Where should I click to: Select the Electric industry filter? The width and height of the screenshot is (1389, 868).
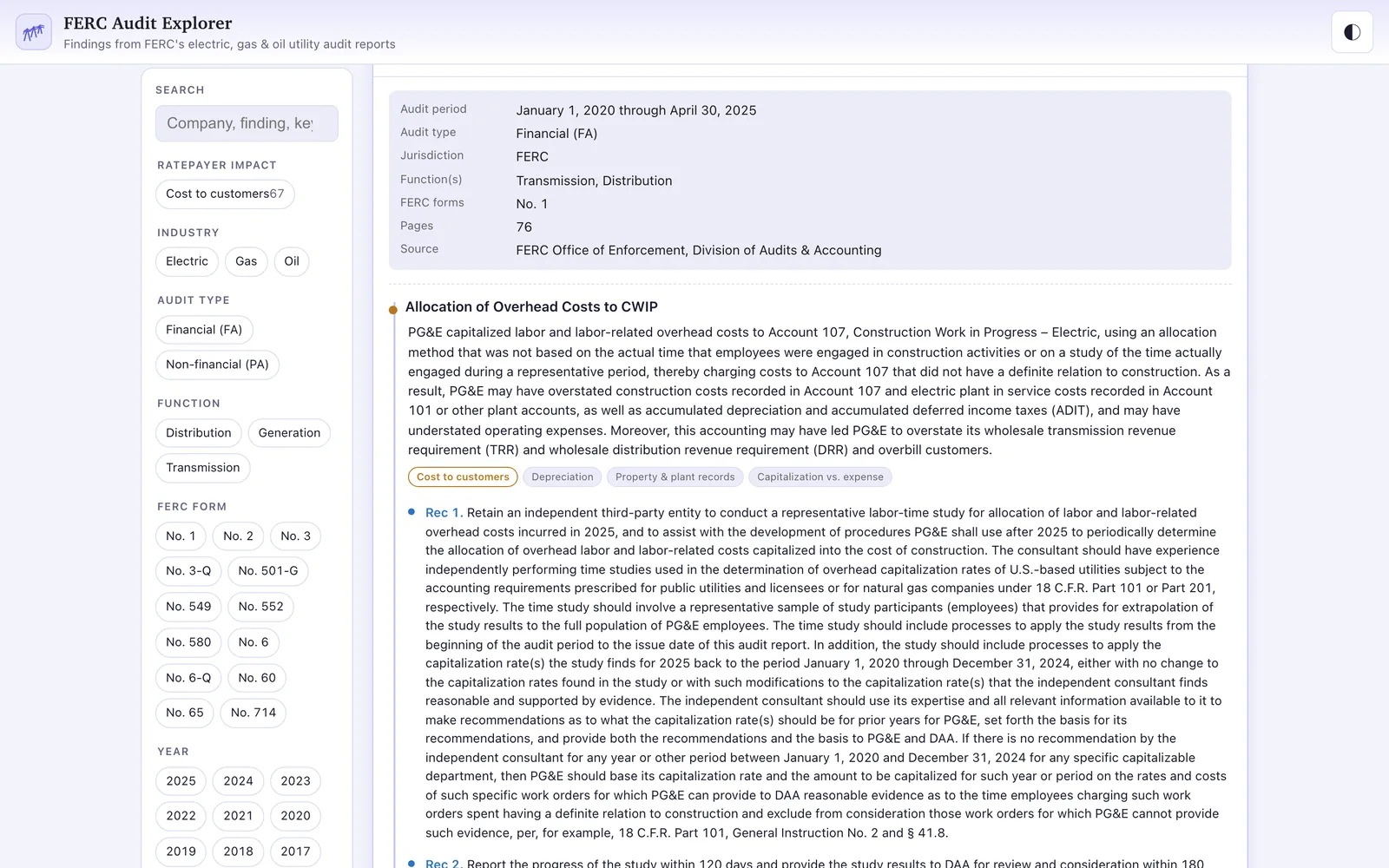click(187, 261)
